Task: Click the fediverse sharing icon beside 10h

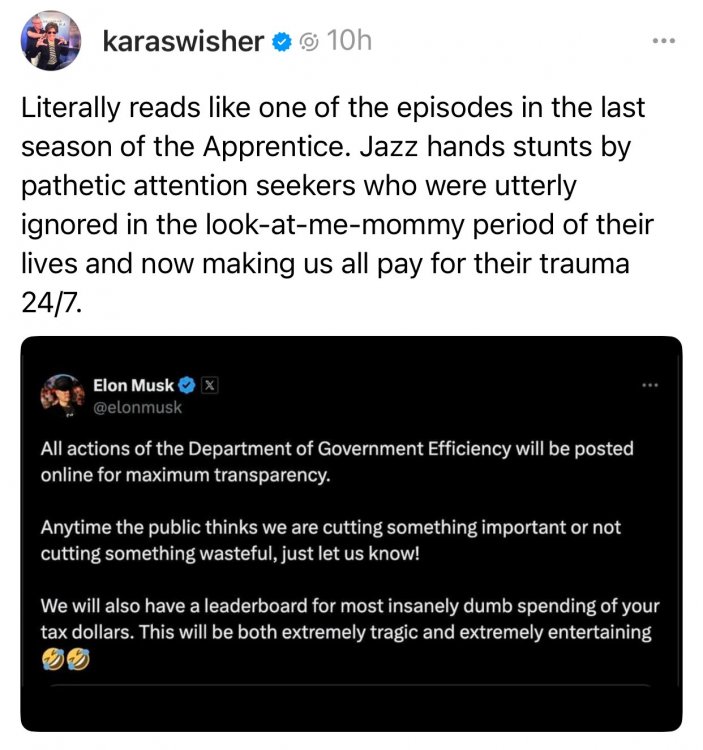Action: coord(309,43)
